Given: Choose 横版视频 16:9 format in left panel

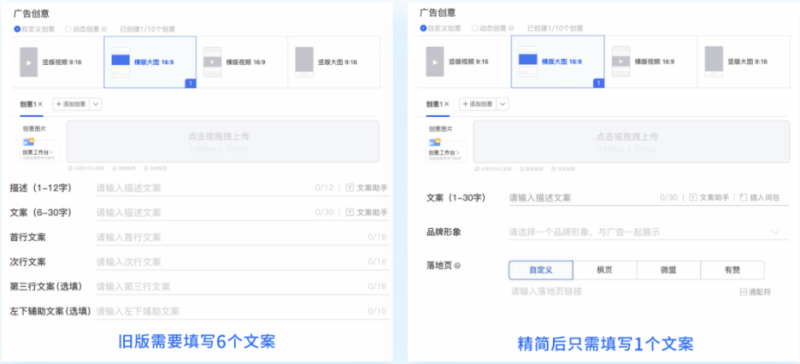Looking at the screenshot, I should tap(242, 62).
